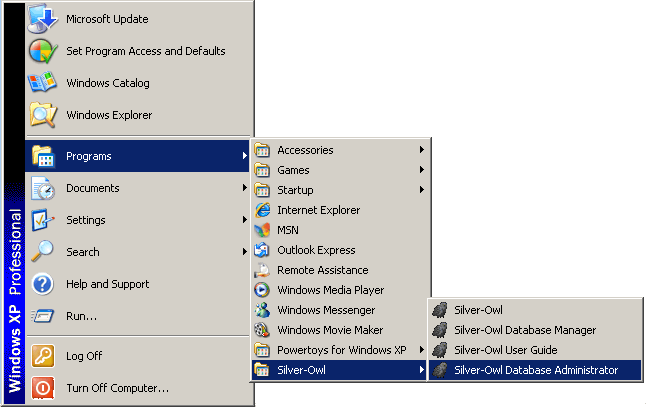Viewport: 646px width, 407px height.
Task: Click the owl icon beside Silver-Owl User Guide
Action: (440, 350)
